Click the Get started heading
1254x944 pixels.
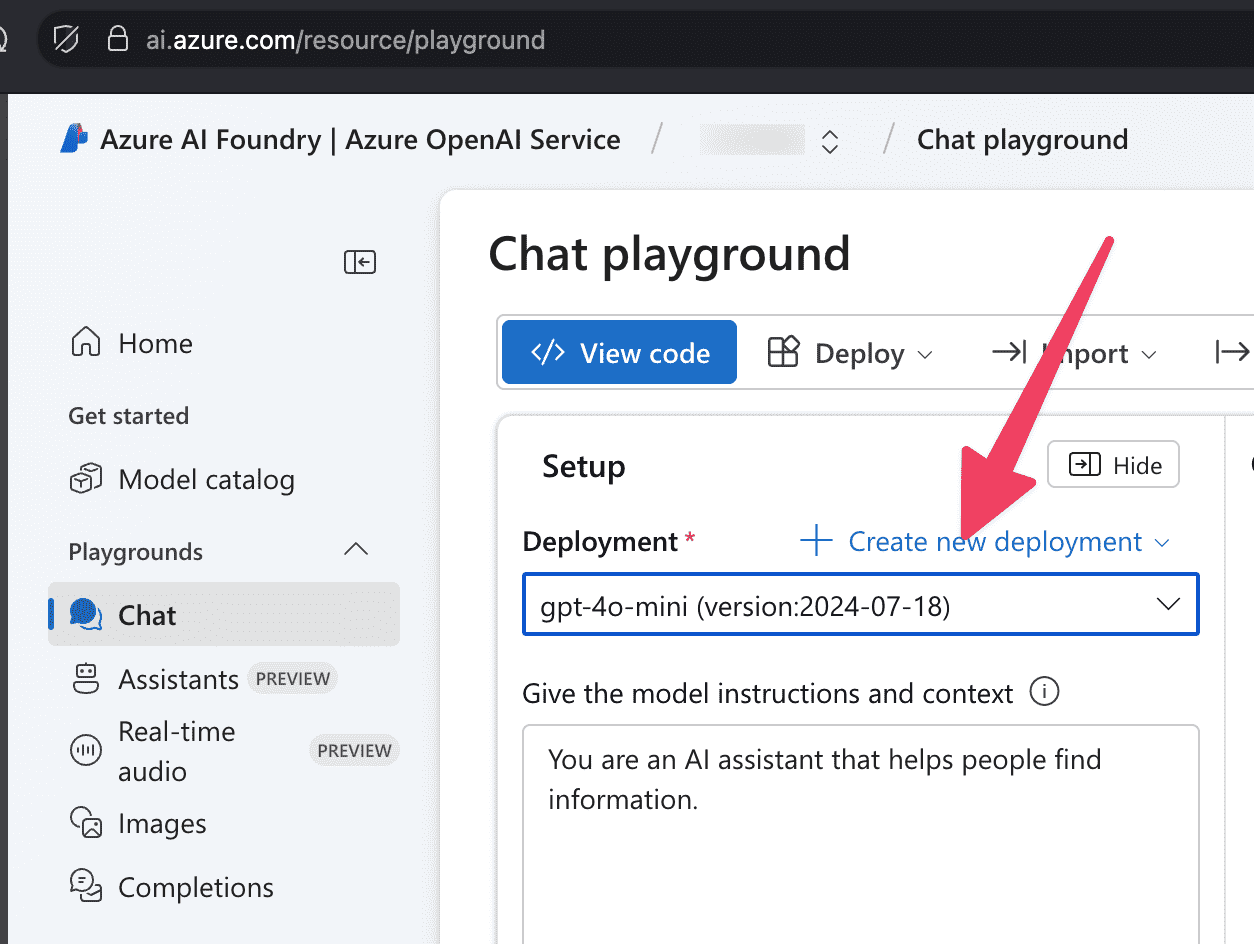click(128, 416)
